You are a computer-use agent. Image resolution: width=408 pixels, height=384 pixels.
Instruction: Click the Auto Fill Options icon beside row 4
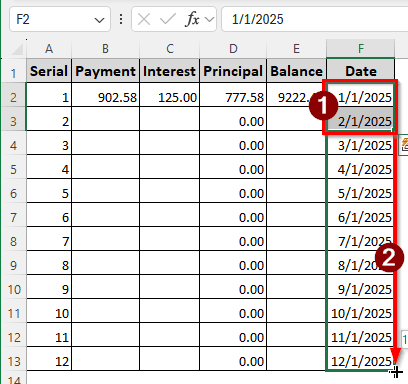(x=404, y=145)
